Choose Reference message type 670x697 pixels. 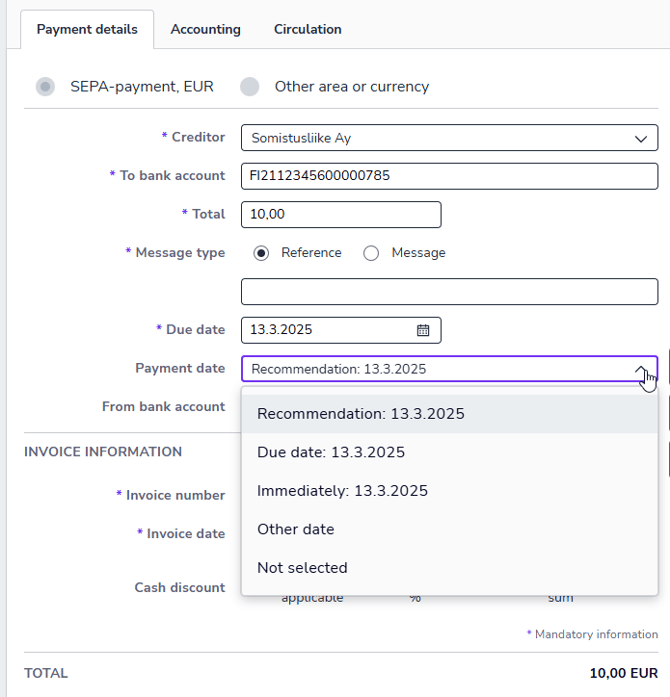coord(261,253)
